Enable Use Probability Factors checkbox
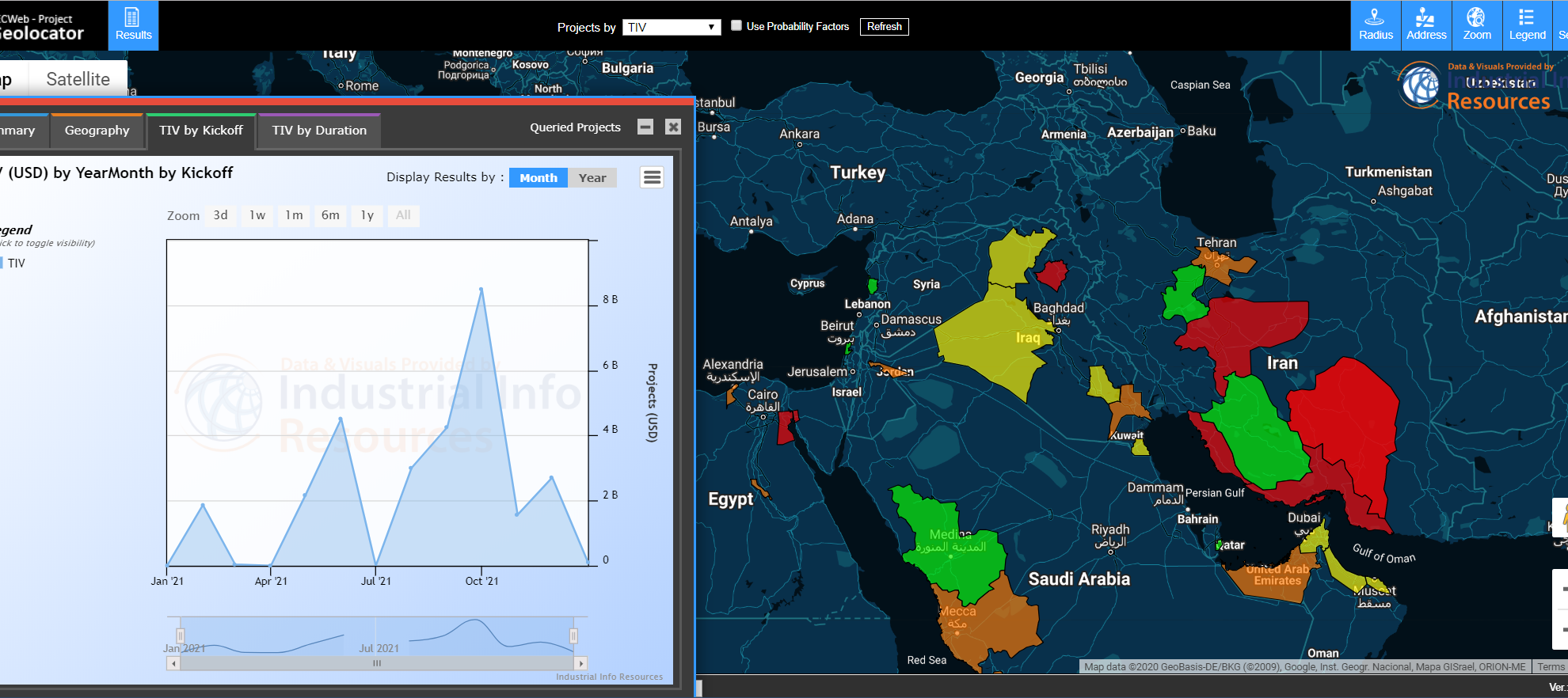Viewport: 1568px width, 698px height. point(736,25)
